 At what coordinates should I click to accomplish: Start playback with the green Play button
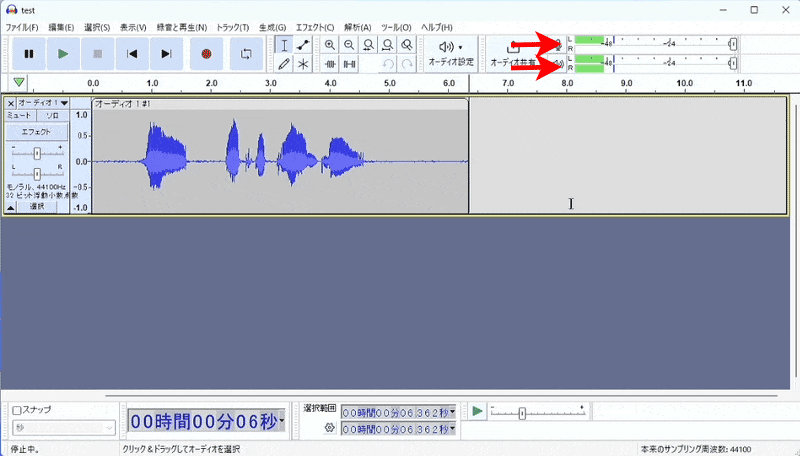coord(63,54)
